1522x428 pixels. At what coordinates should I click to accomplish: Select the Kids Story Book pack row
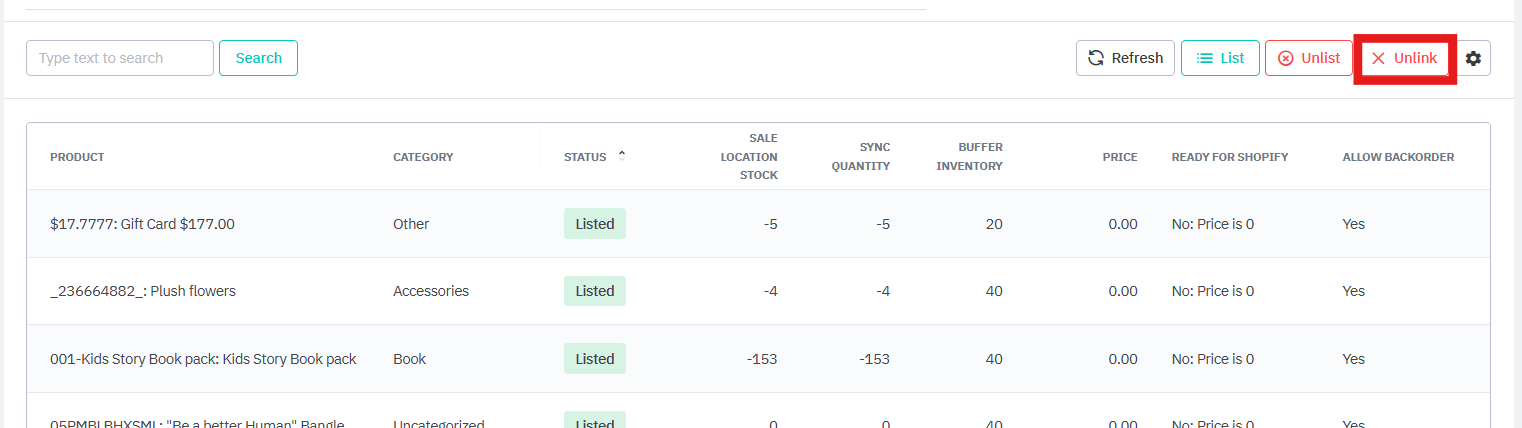click(x=203, y=359)
